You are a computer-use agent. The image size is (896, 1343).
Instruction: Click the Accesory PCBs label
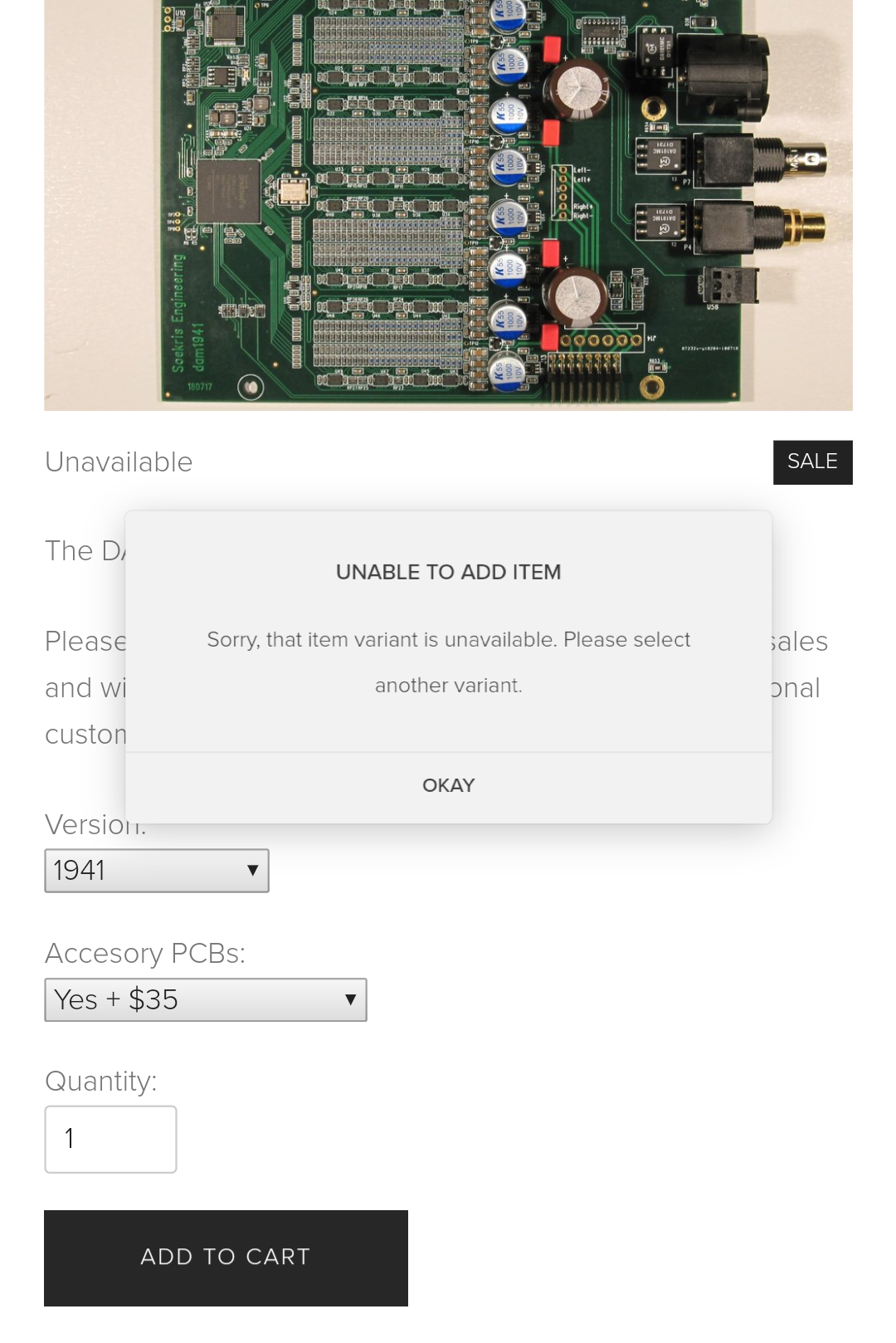(x=145, y=953)
